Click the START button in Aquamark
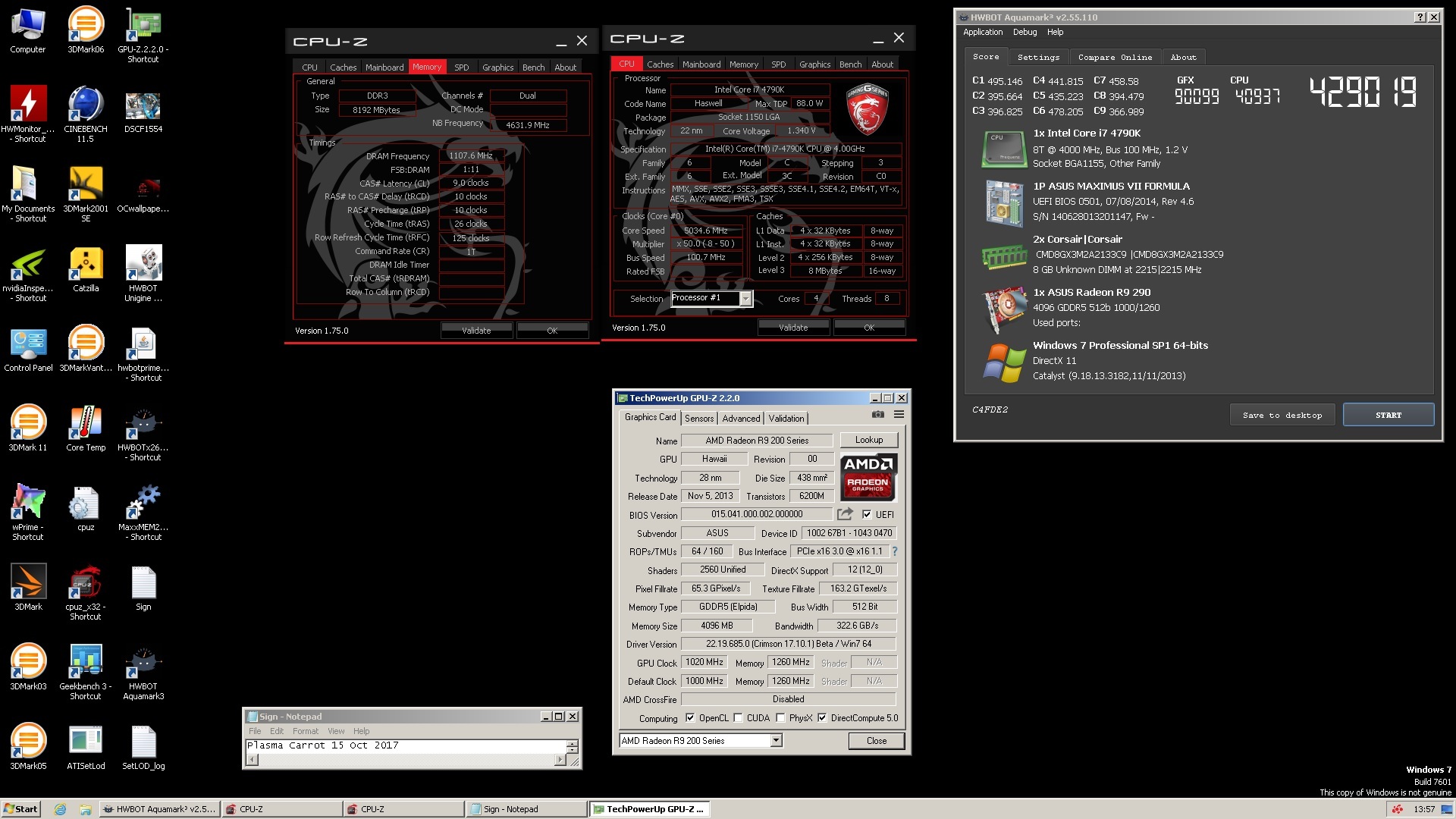The image size is (1456, 819). 1388,415
